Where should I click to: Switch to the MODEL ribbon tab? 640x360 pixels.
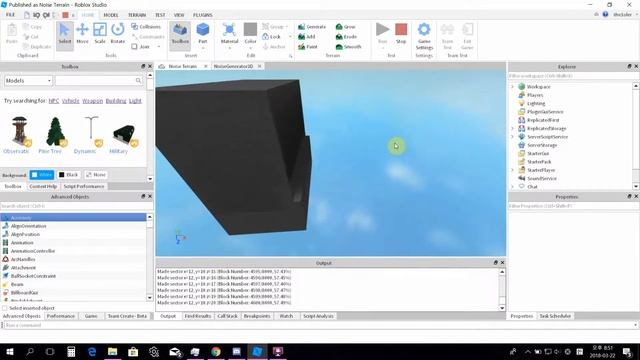[x=111, y=15]
